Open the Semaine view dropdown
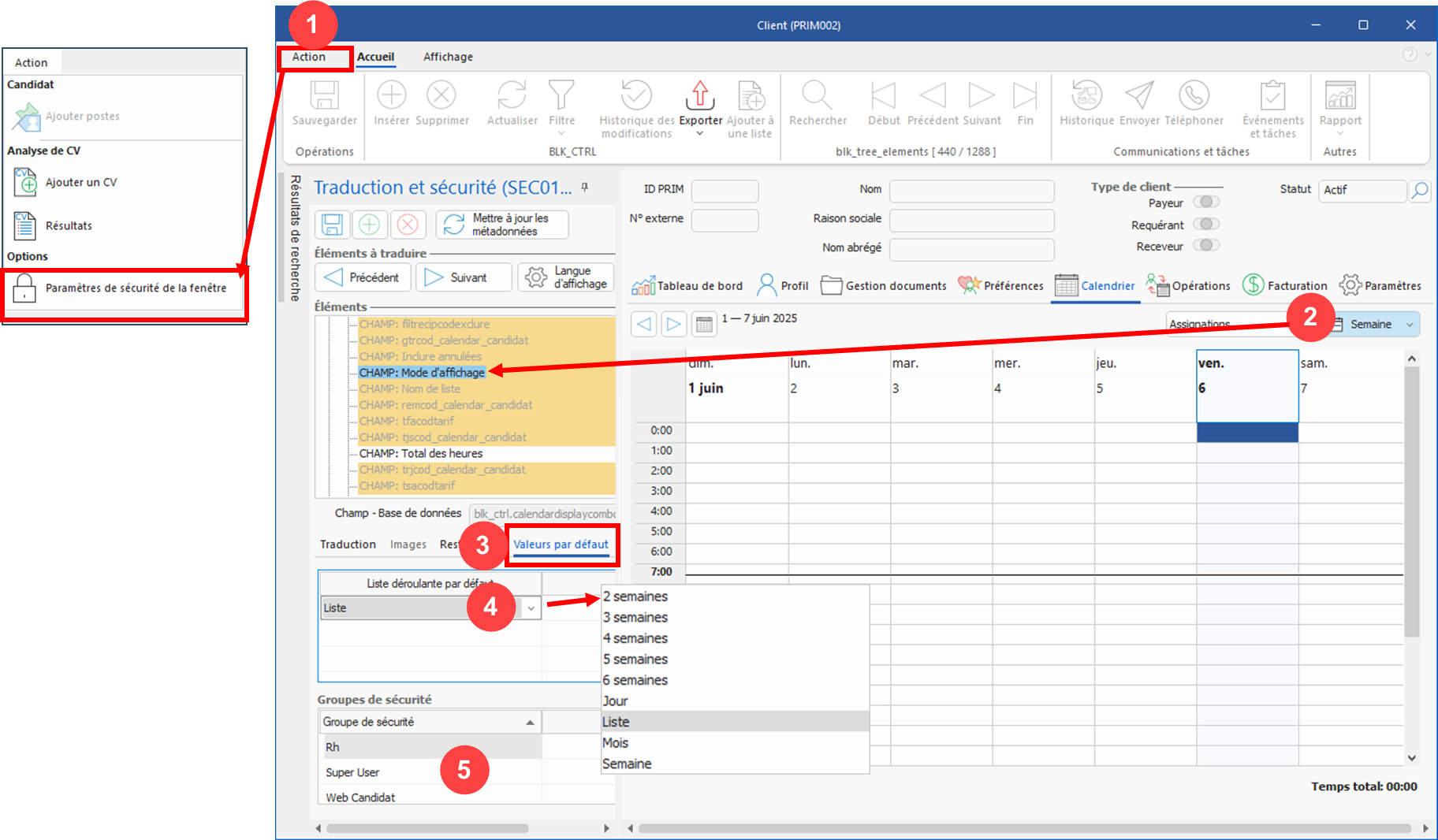Viewport: 1438px width, 840px height. pos(1410,325)
